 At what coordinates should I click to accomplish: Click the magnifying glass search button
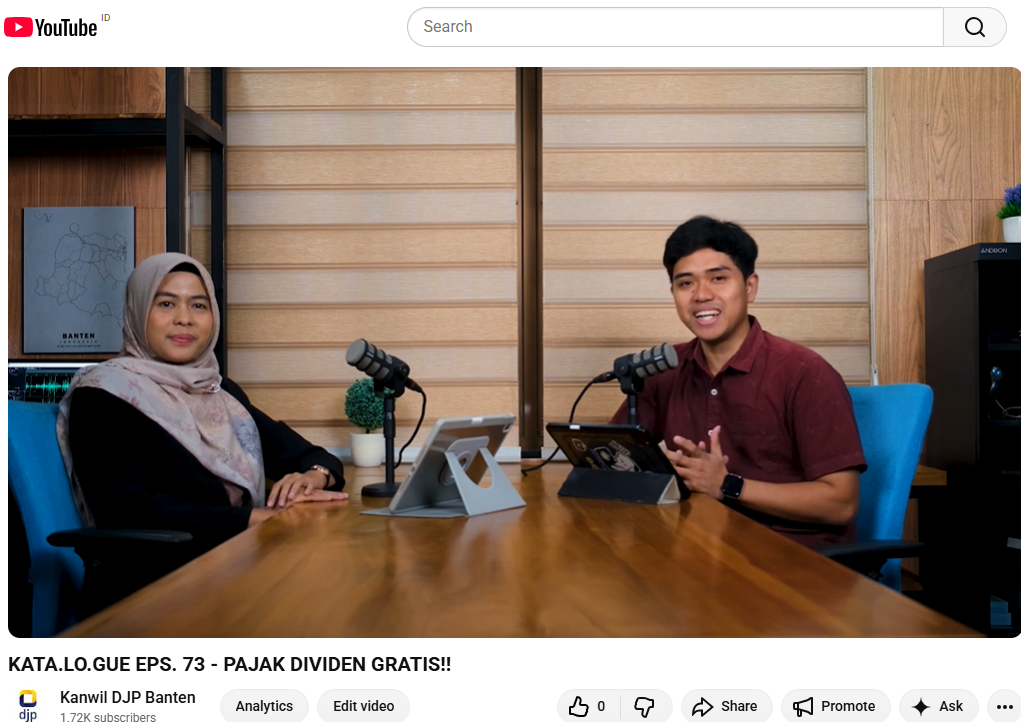[x=974, y=27]
